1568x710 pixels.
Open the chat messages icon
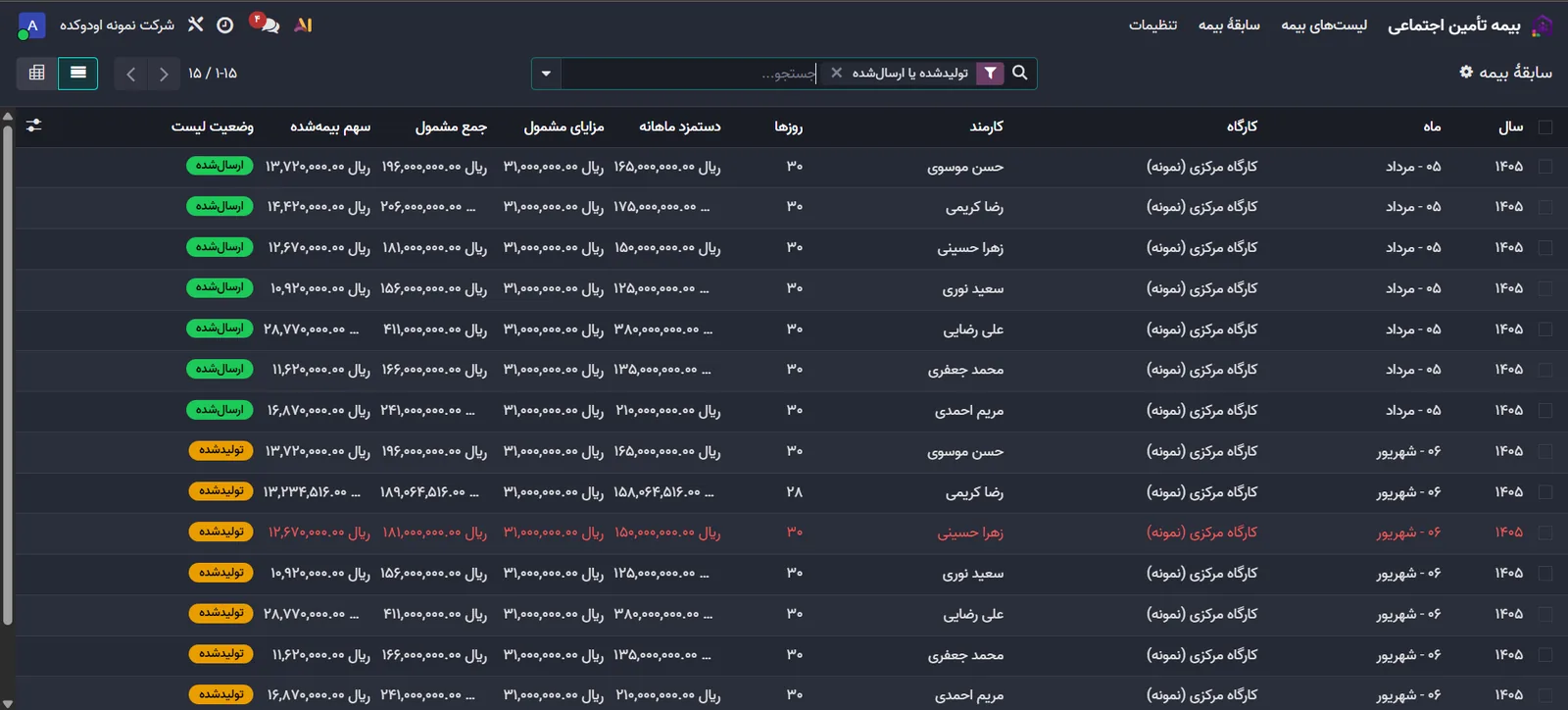pos(265,25)
